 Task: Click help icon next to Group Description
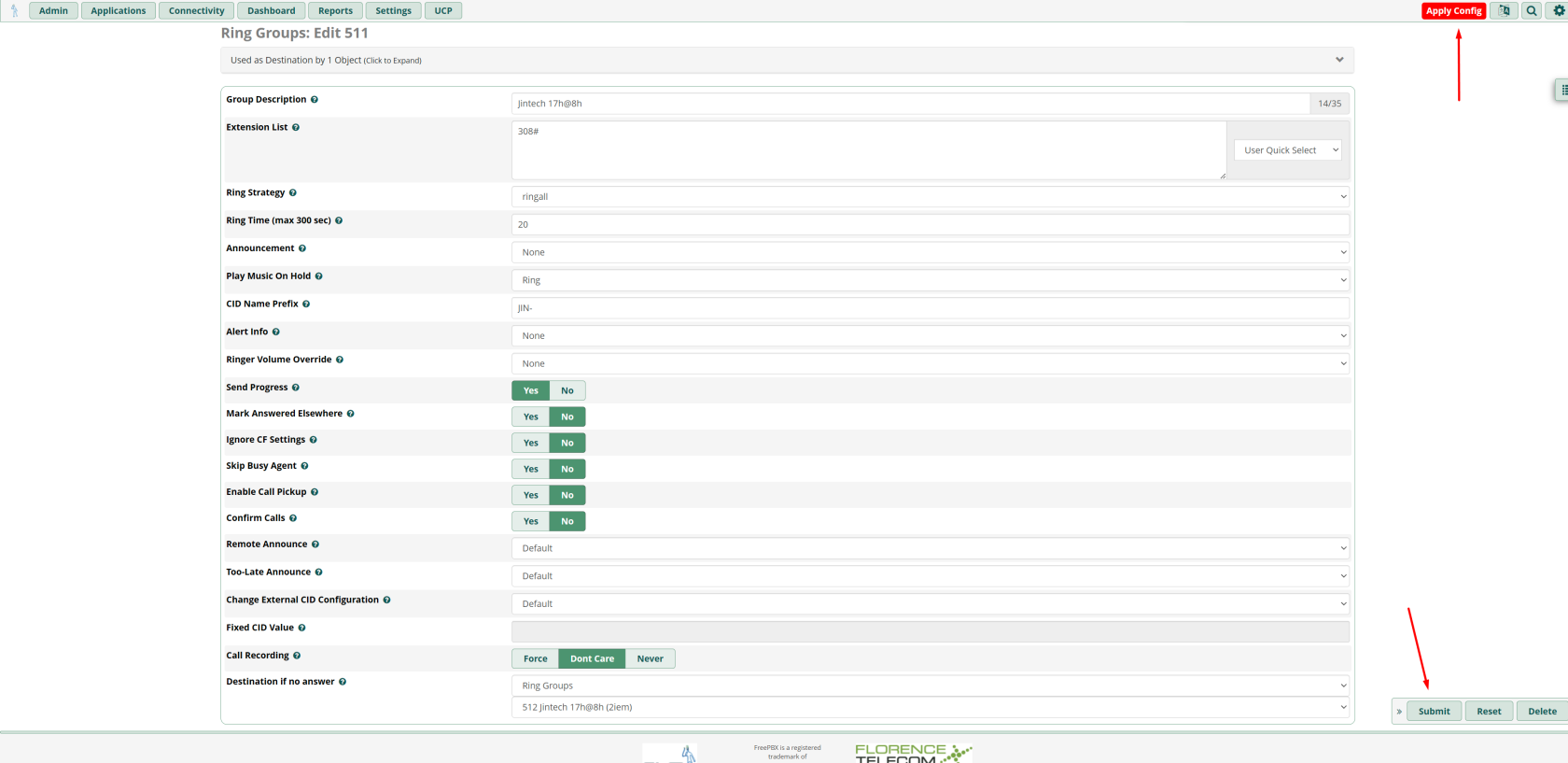pyautogui.click(x=315, y=100)
